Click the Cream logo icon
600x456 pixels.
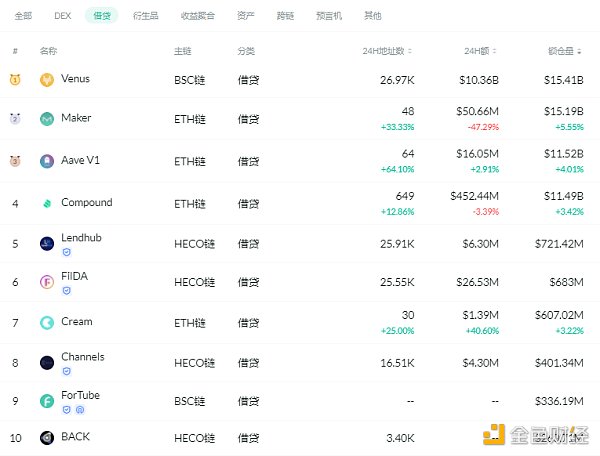tap(47, 322)
